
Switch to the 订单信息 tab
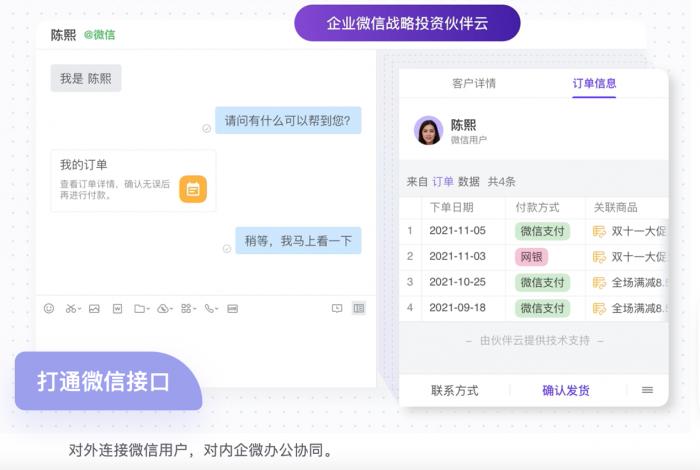pyautogui.click(x=594, y=83)
